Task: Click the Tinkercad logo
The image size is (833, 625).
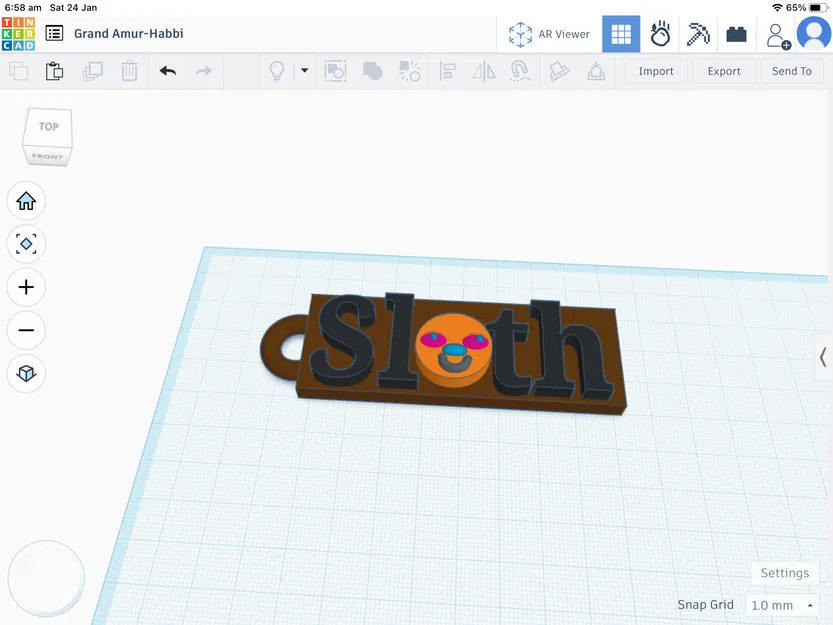Action: point(18,33)
